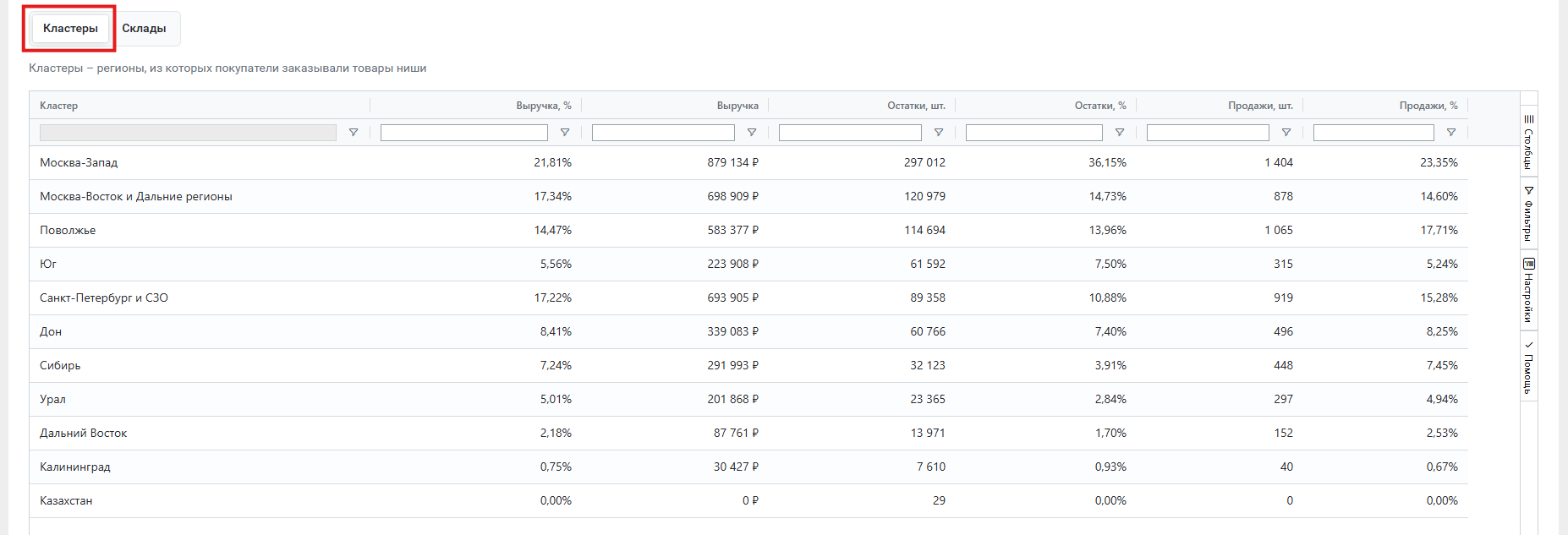Expand the Помощь side panel
The height and width of the screenshot is (535, 1568).
click(x=1529, y=367)
